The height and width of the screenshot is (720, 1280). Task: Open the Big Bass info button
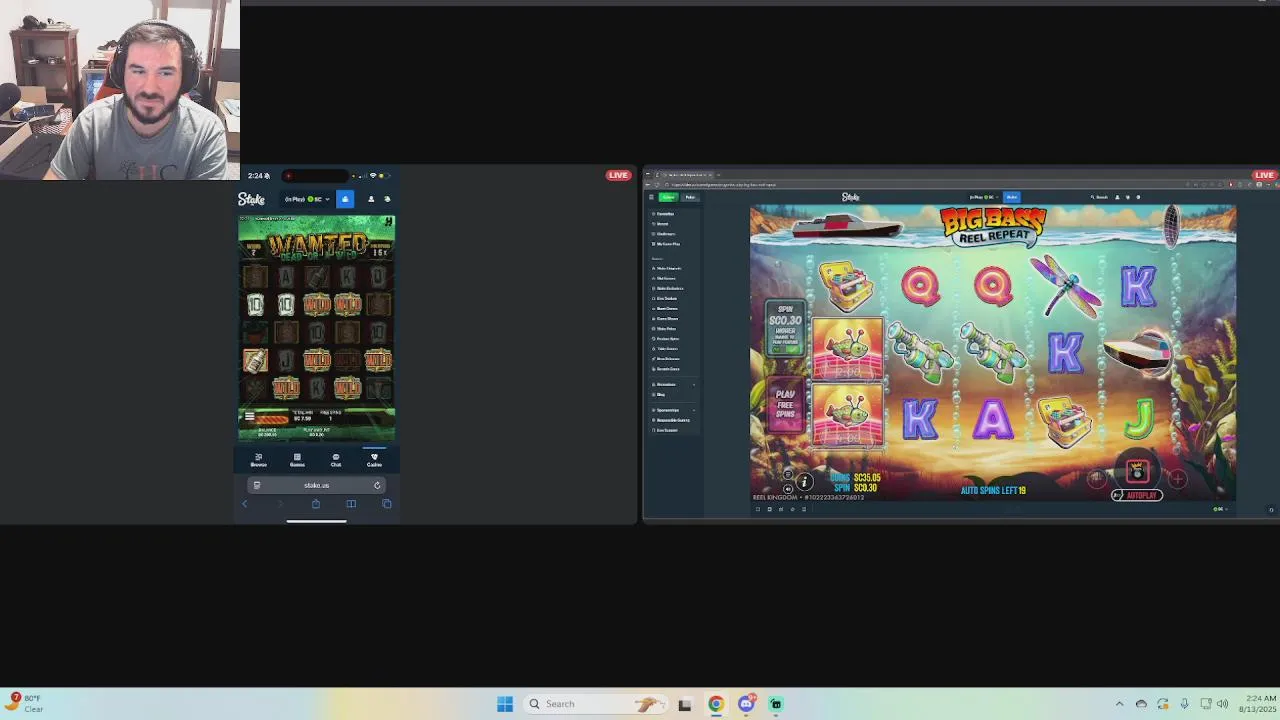tap(804, 482)
